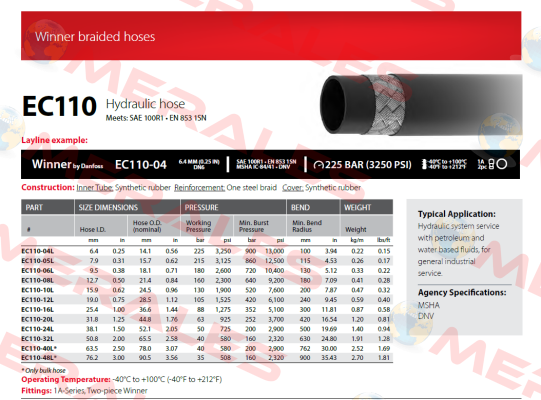Select part number EC110-06L
The width and height of the screenshot is (541, 400).
pyautogui.click(x=38, y=271)
